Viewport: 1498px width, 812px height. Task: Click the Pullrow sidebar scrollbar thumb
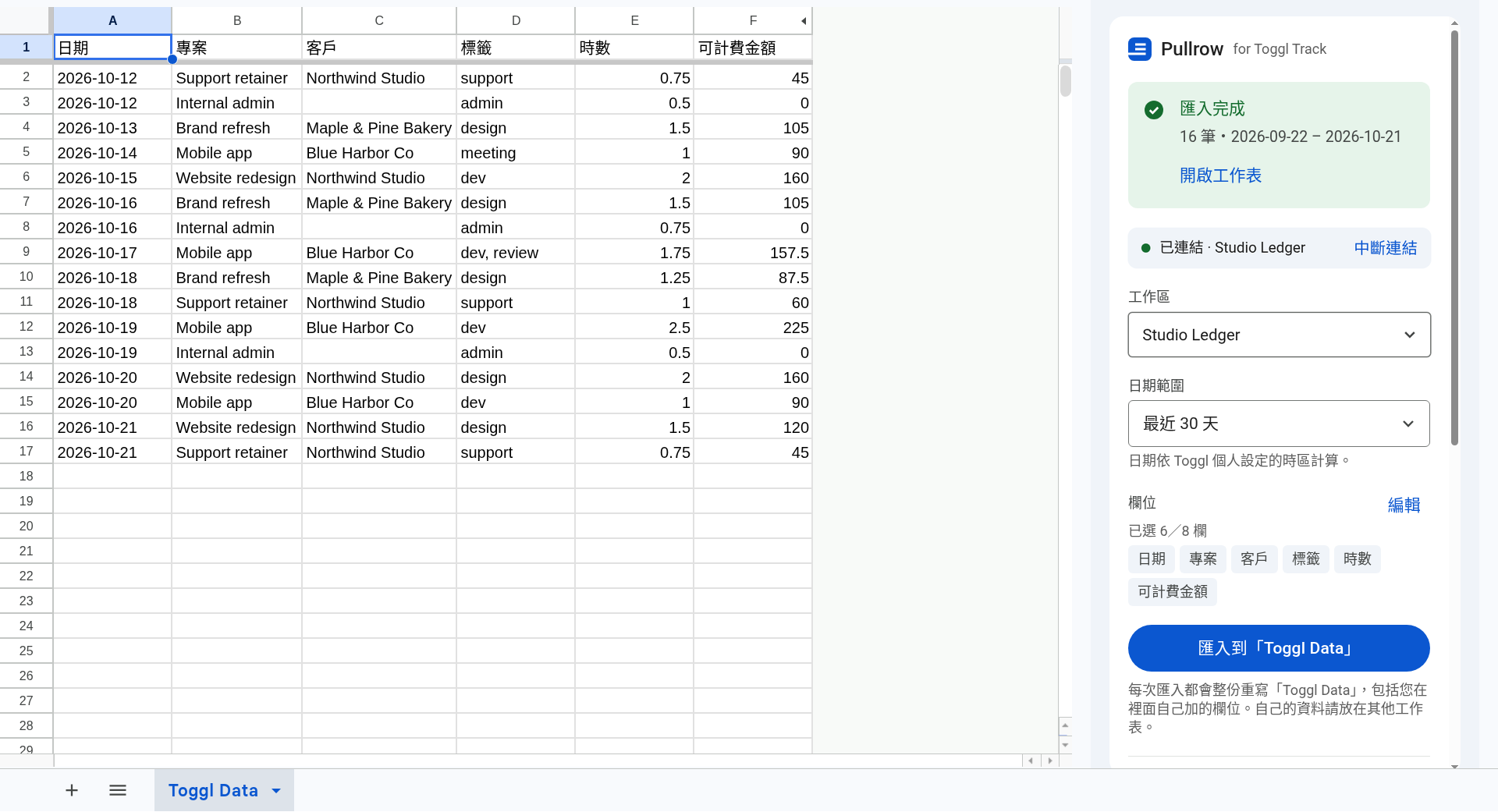pyautogui.click(x=1454, y=238)
